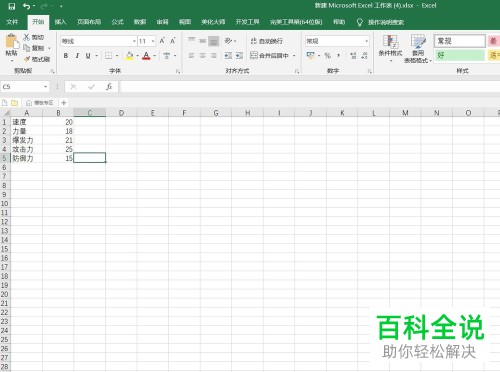
Task: Click the phonetic guide 文 icon
Action: tap(167, 56)
